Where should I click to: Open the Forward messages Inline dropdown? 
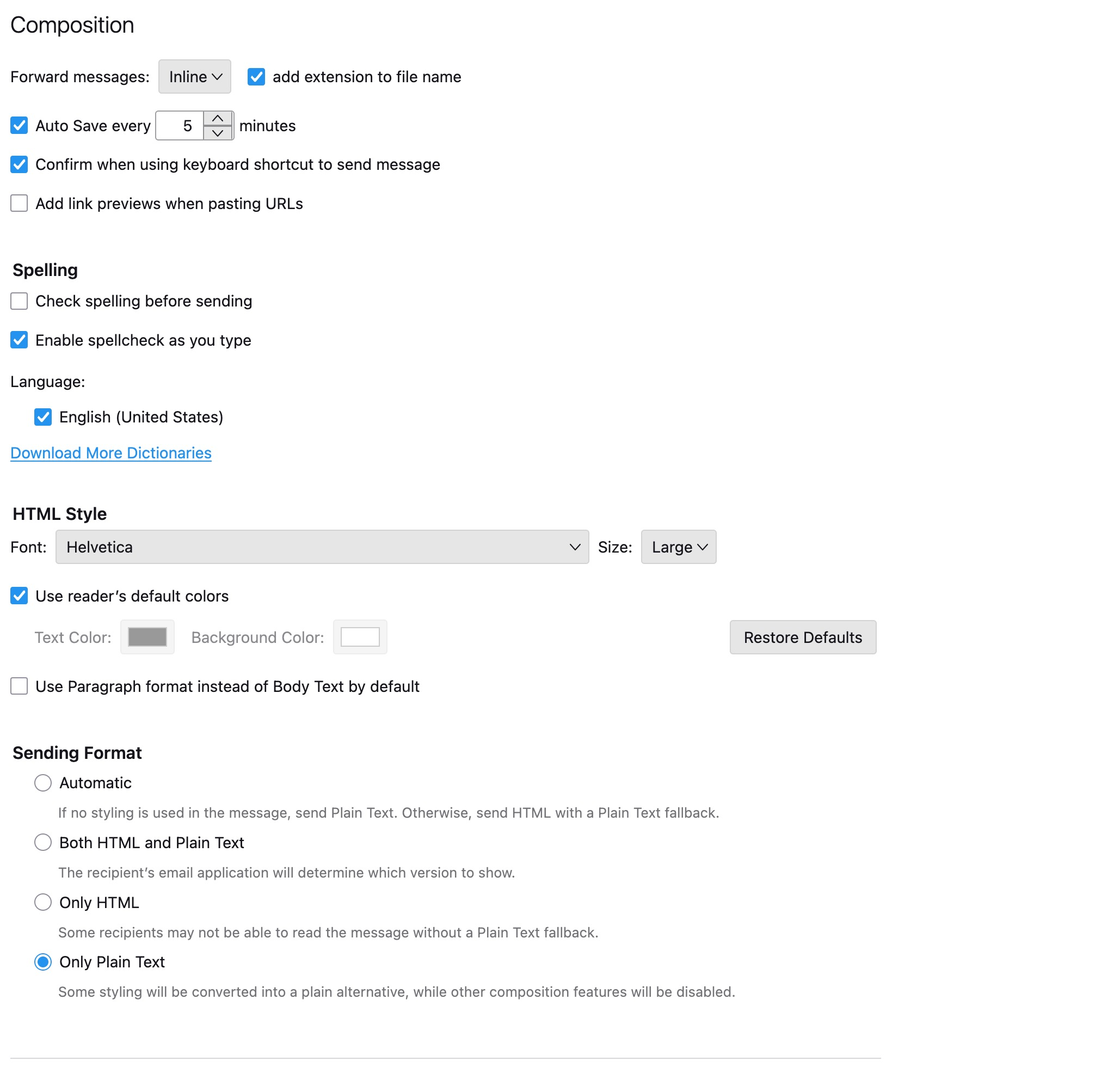tap(194, 77)
